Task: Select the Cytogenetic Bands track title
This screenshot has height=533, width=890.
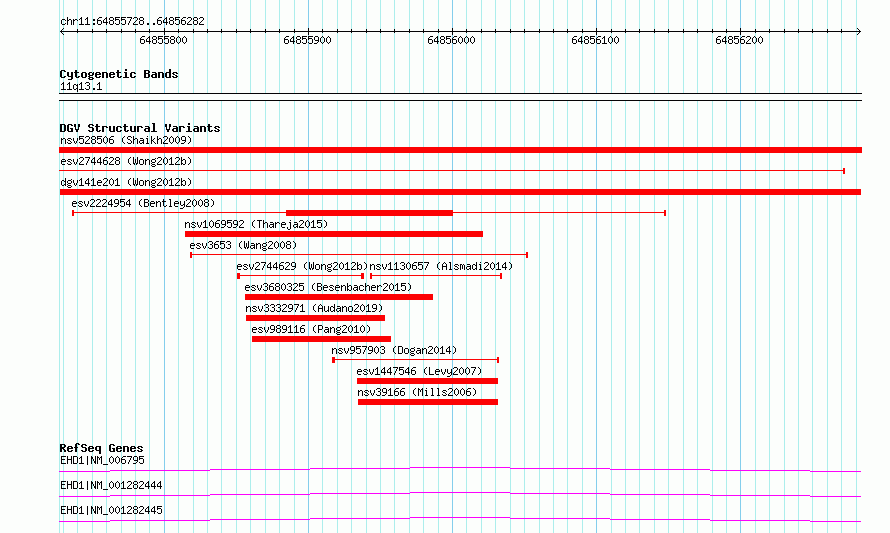Action: (x=119, y=74)
